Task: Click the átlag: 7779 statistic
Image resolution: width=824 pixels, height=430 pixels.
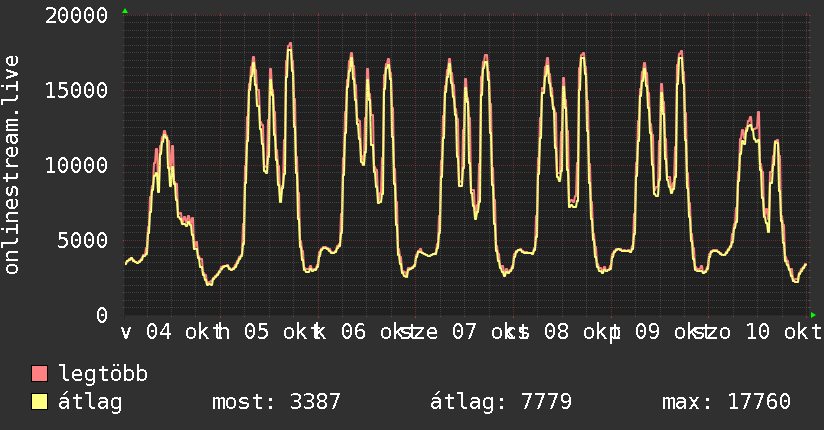Action: [501, 402]
